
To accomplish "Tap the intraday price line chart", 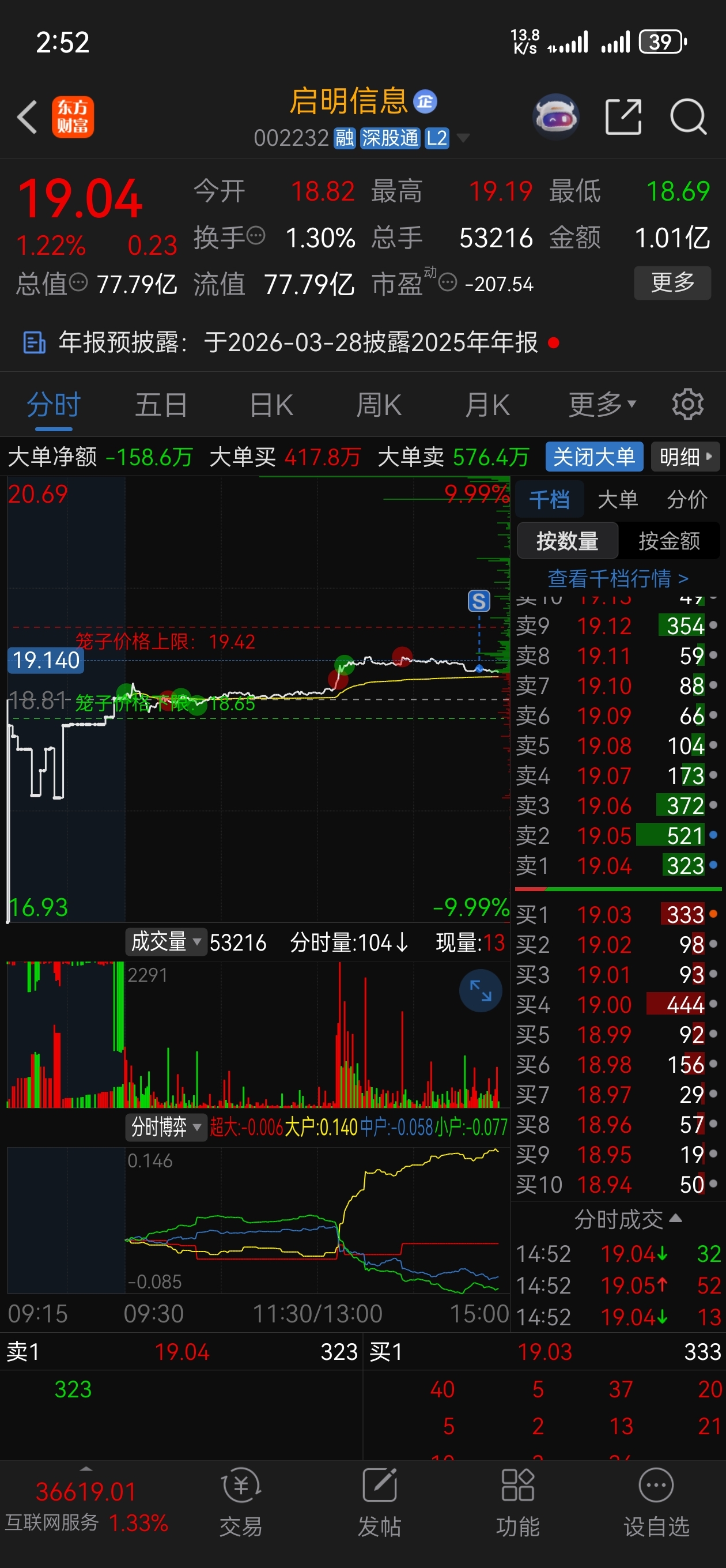I will (x=259, y=699).
